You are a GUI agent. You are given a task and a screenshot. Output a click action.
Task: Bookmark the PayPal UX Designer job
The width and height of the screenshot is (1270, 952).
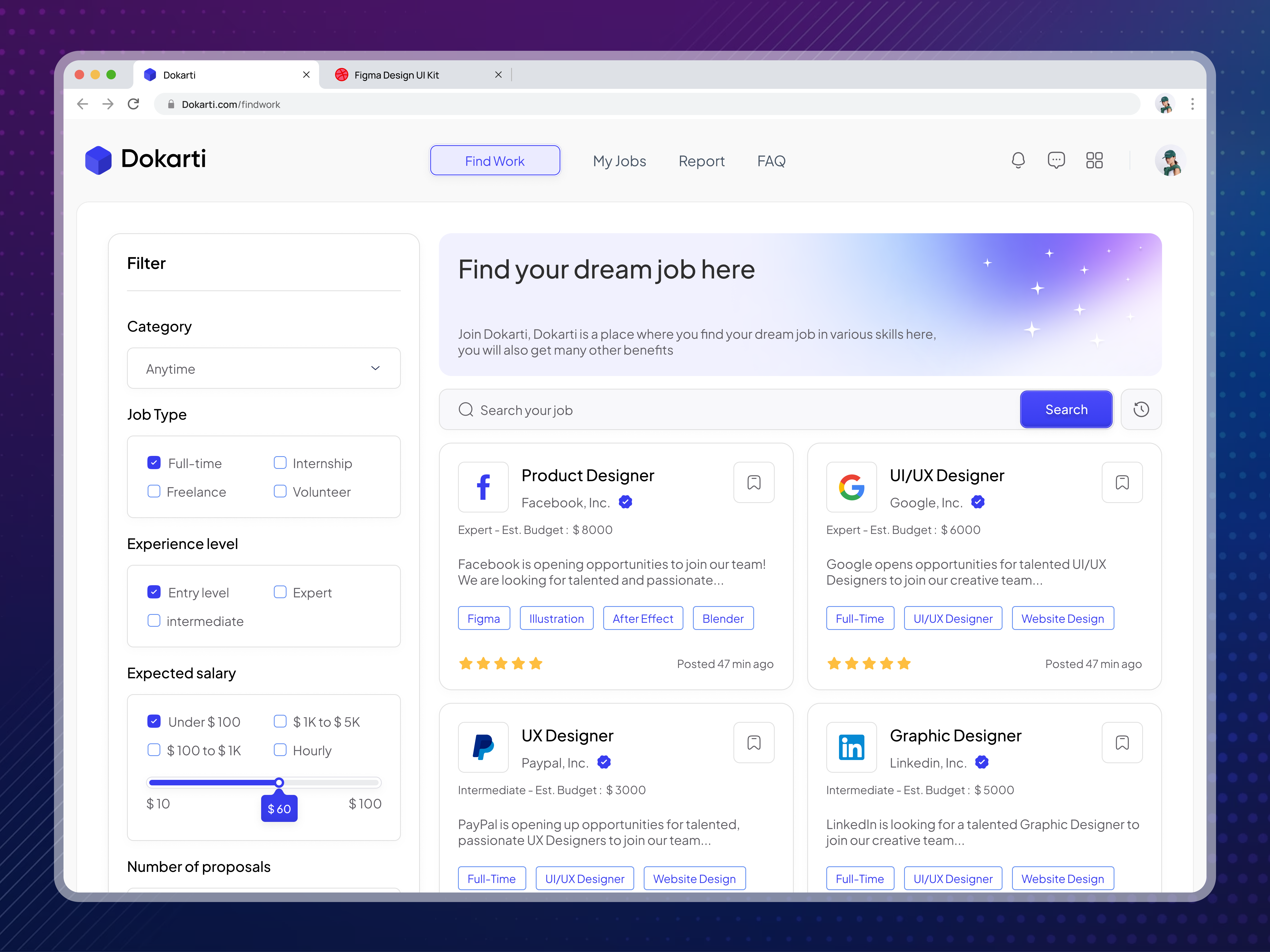(754, 743)
